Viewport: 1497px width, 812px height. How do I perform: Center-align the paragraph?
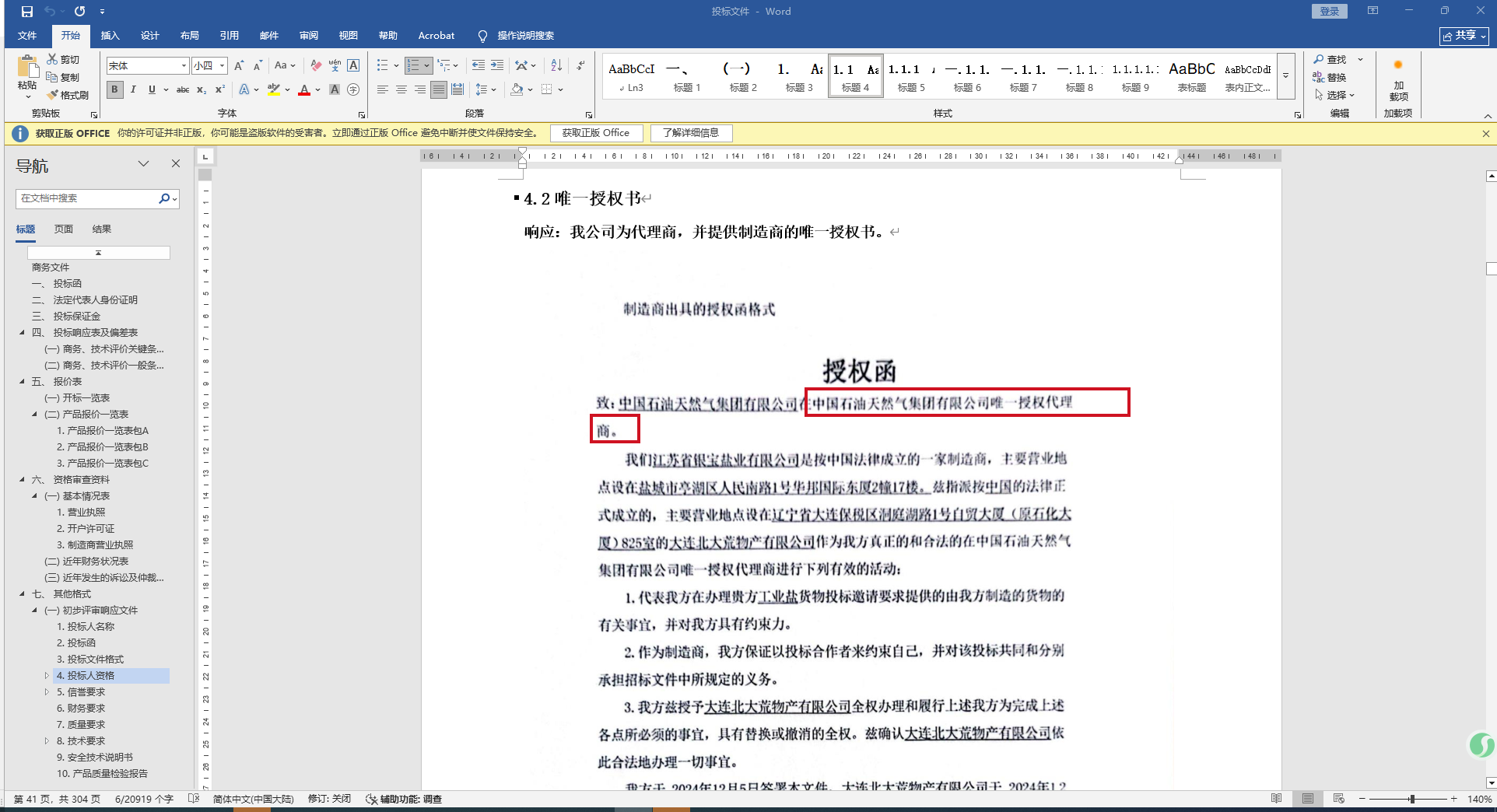click(x=401, y=90)
